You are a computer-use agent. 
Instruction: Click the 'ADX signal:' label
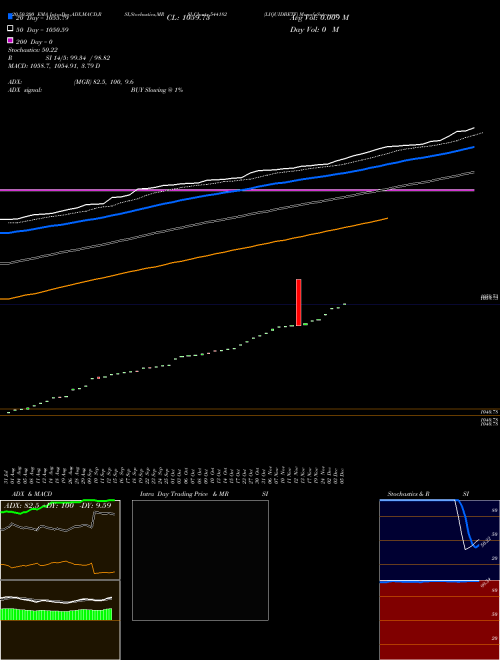click(x=25, y=90)
